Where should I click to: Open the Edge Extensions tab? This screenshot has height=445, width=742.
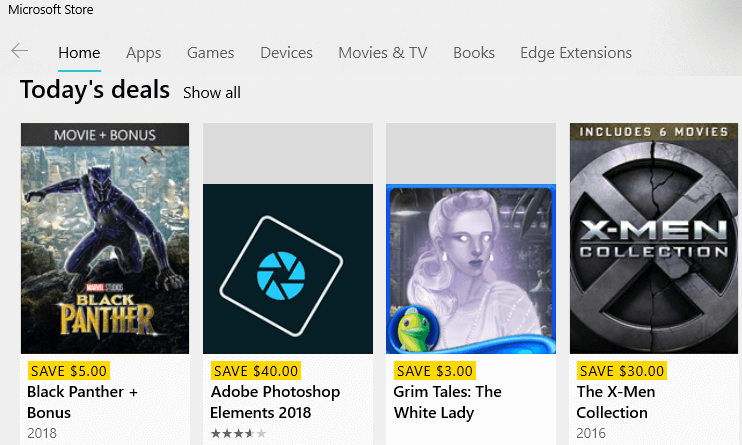[576, 53]
